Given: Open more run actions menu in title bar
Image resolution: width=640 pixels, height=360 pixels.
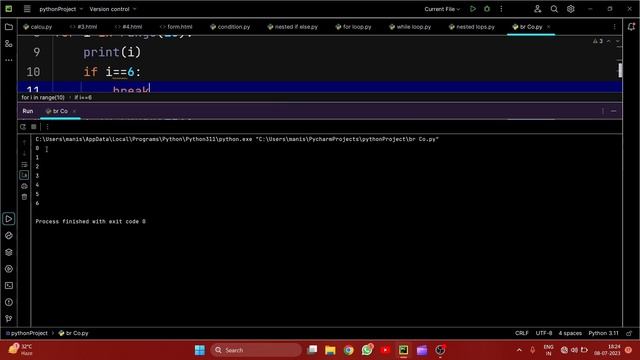Looking at the screenshot, I should (501, 9).
